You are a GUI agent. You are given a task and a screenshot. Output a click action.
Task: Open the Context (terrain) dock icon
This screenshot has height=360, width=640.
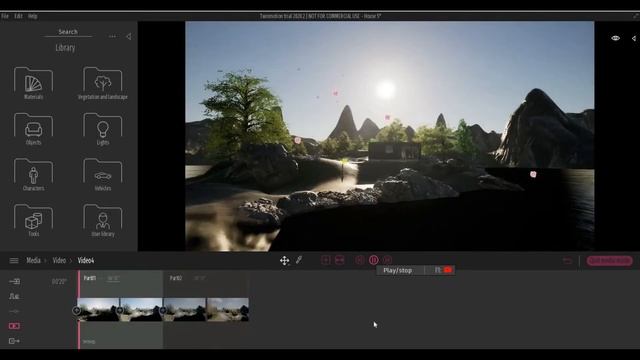coord(14,296)
